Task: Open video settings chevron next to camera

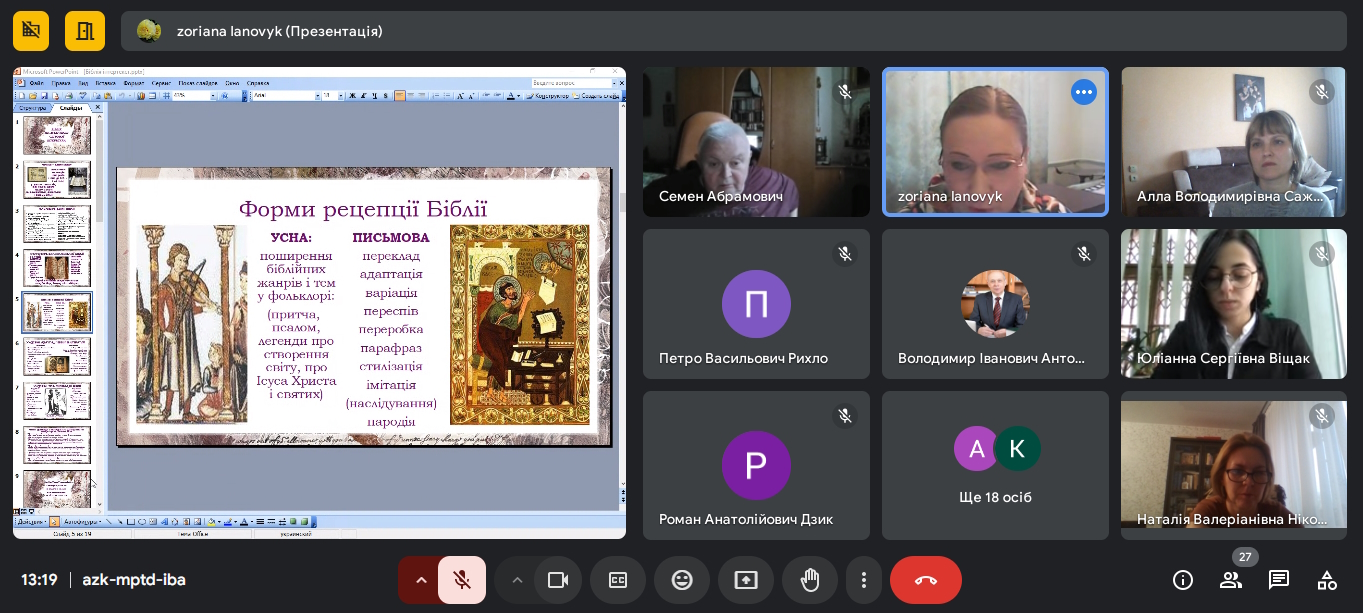Action: click(517, 580)
